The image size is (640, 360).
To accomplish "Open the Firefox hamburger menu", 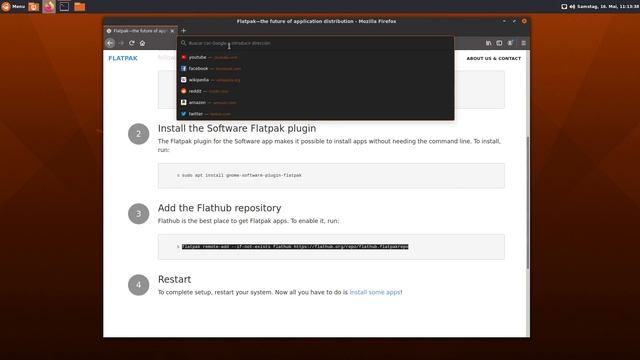I will coord(523,43).
